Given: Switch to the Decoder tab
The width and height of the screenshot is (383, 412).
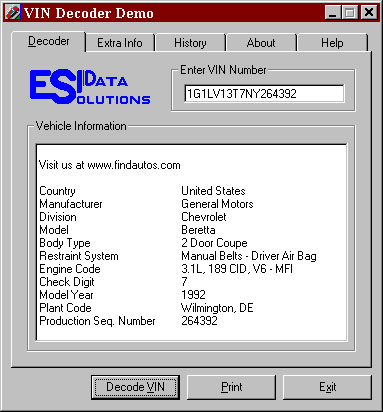Looking at the screenshot, I should pos(49,41).
